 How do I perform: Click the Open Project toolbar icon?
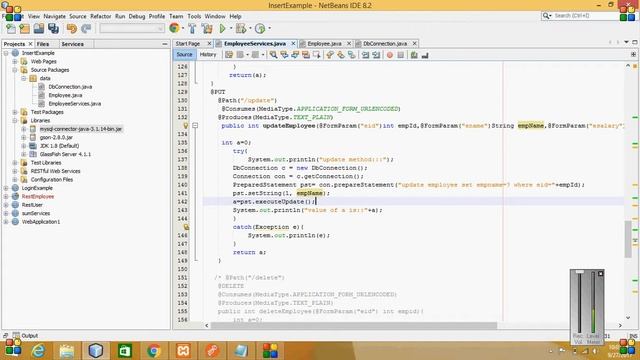pos(39,29)
